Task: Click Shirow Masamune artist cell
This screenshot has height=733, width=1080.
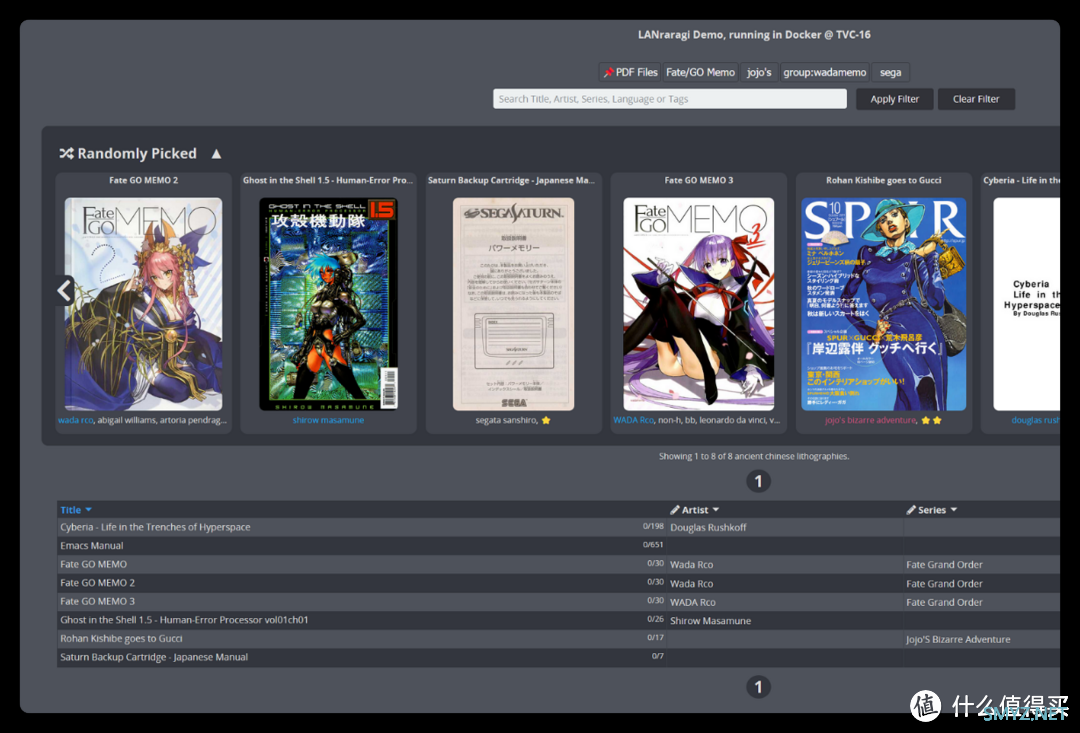Action: [710, 621]
